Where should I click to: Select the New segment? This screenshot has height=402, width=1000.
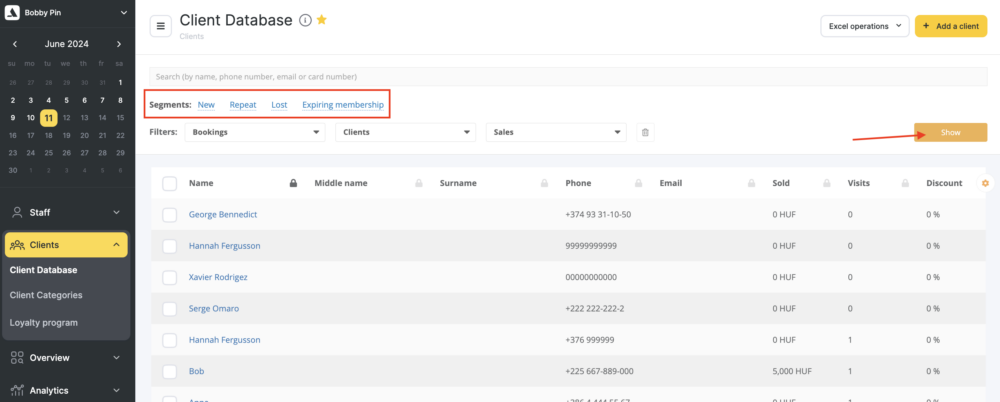[x=206, y=105]
